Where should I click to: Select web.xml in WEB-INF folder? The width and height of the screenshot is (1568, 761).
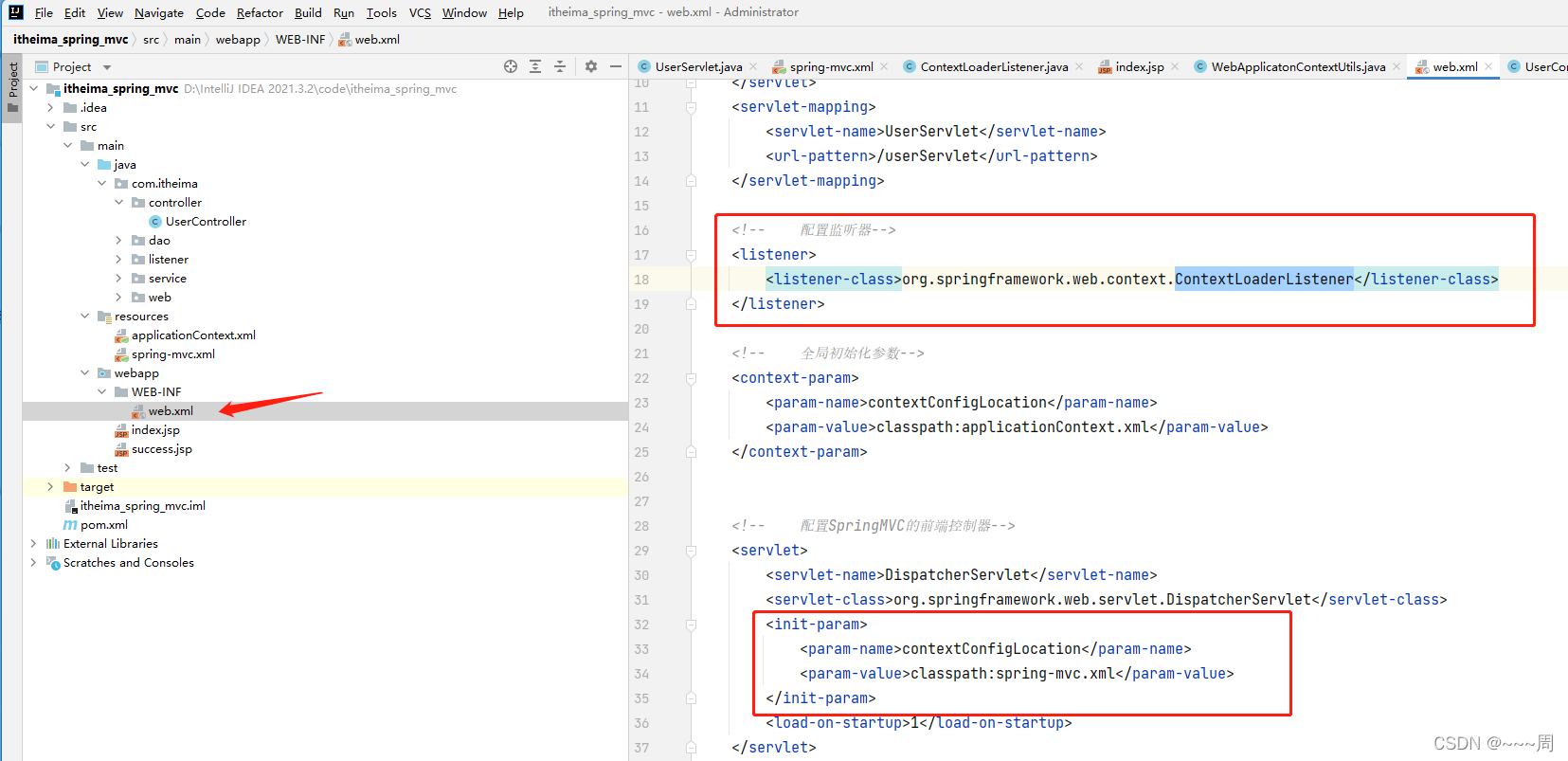tap(171, 410)
